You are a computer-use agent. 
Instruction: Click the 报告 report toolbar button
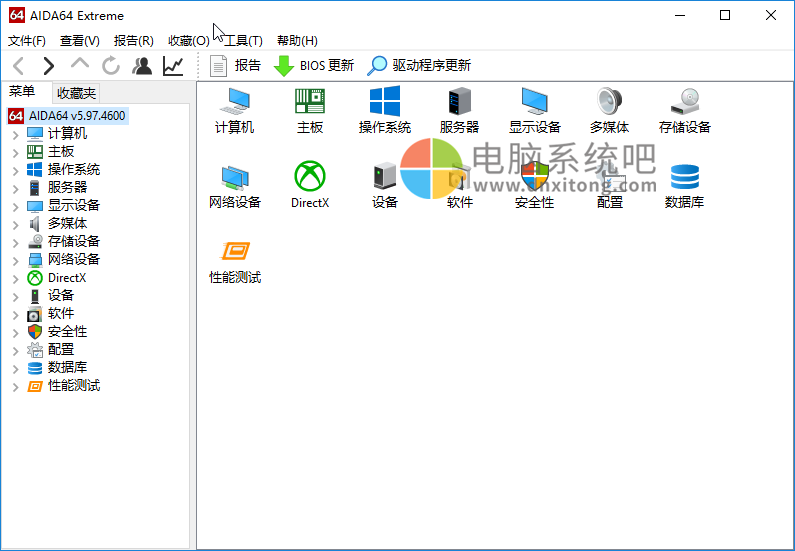pyautogui.click(x=235, y=65)
